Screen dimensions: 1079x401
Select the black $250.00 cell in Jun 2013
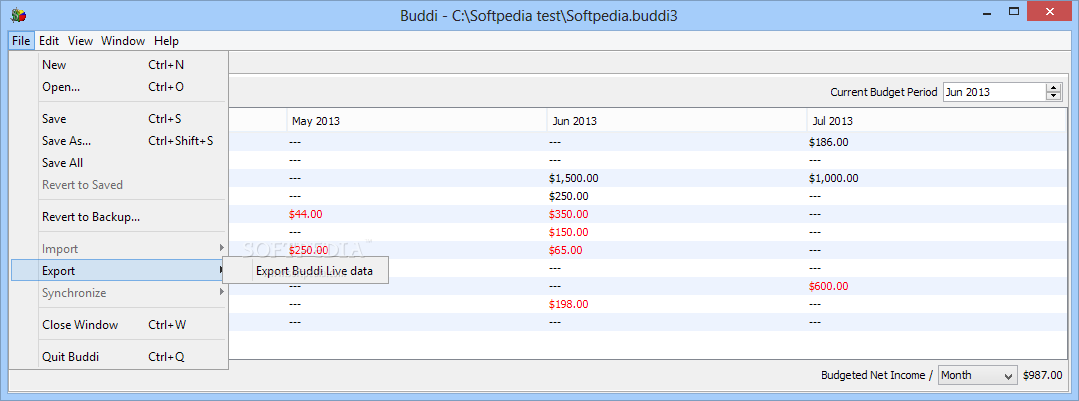(569, 196)
